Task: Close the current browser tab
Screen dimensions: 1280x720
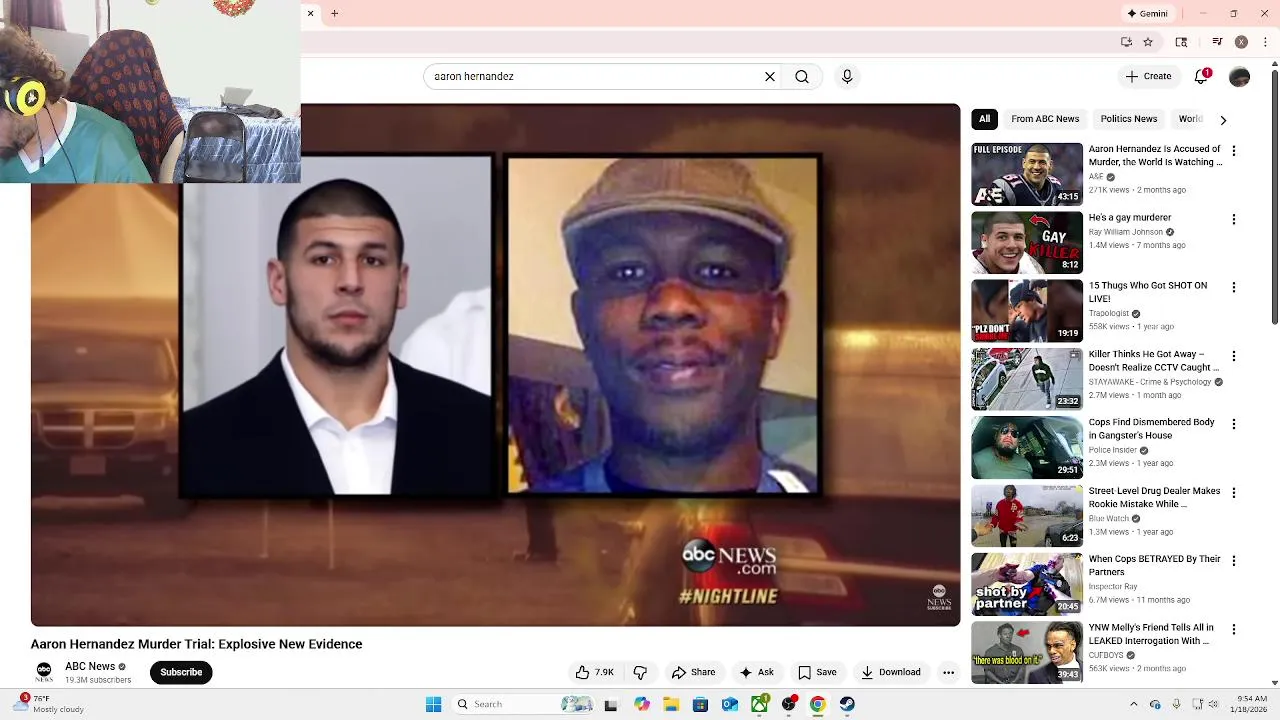Action: pyautogui.click(x=310, y=13)
